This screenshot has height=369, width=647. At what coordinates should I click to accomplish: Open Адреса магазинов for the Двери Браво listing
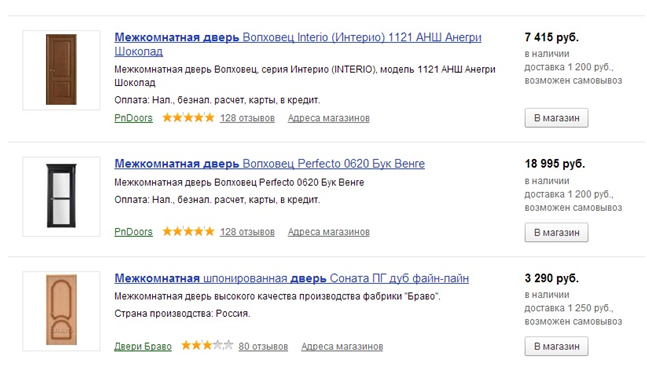(x=342, y=346)
